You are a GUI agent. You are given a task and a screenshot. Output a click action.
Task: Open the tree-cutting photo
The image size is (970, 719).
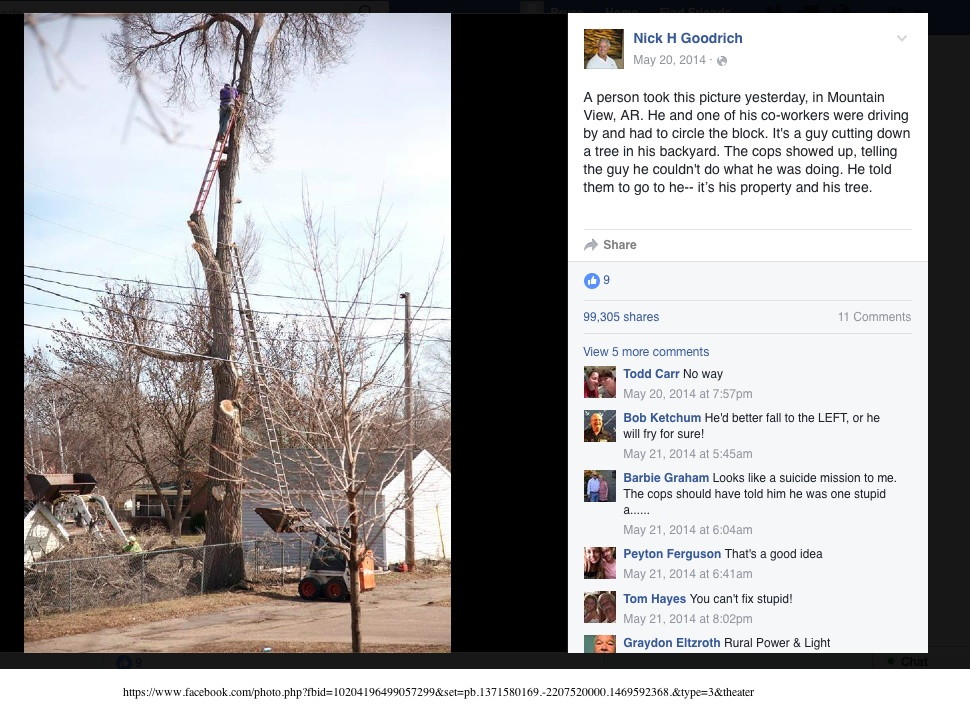(x=238, y=333)
